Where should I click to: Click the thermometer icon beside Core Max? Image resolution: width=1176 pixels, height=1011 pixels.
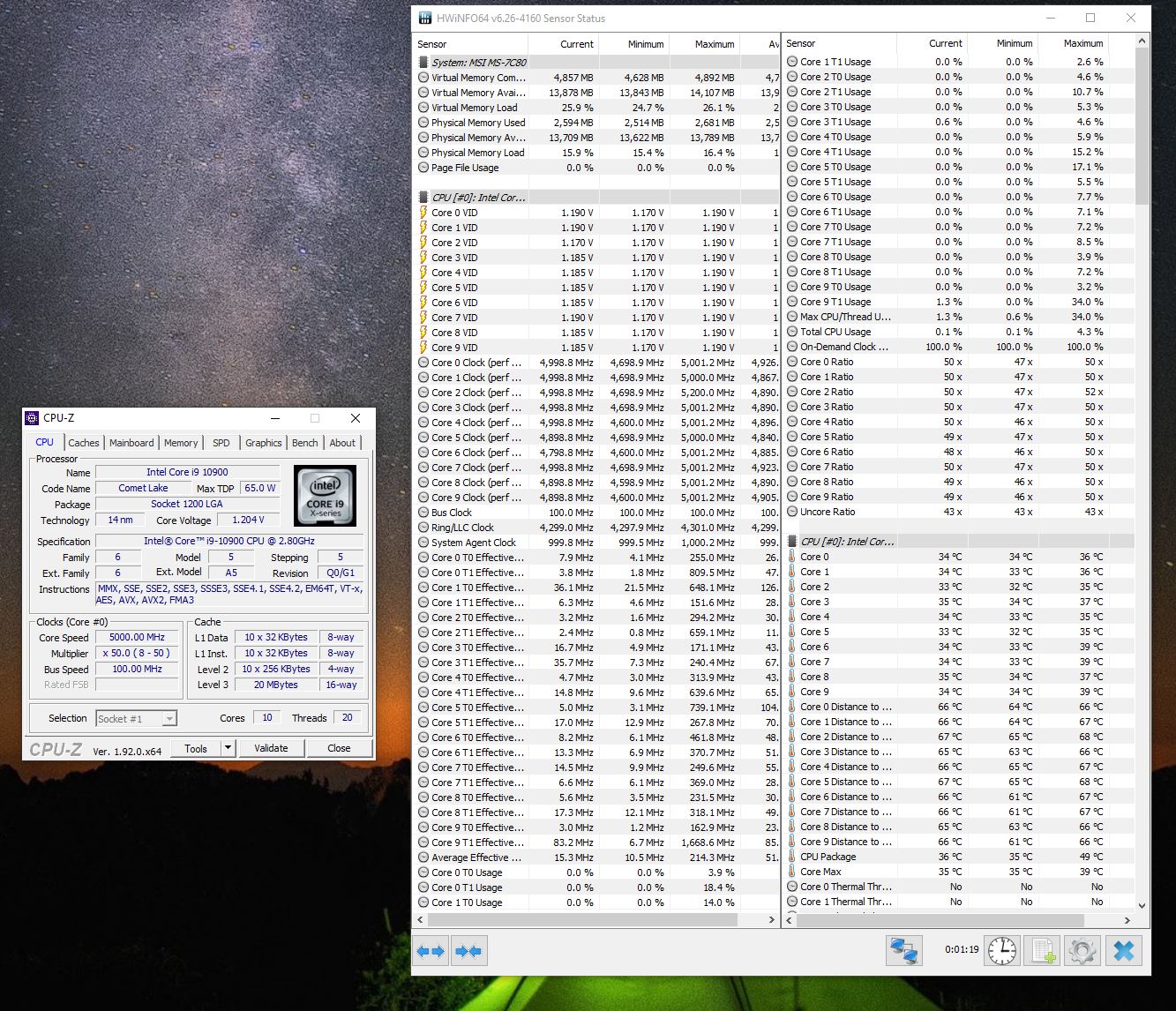(x=791, y=872)
